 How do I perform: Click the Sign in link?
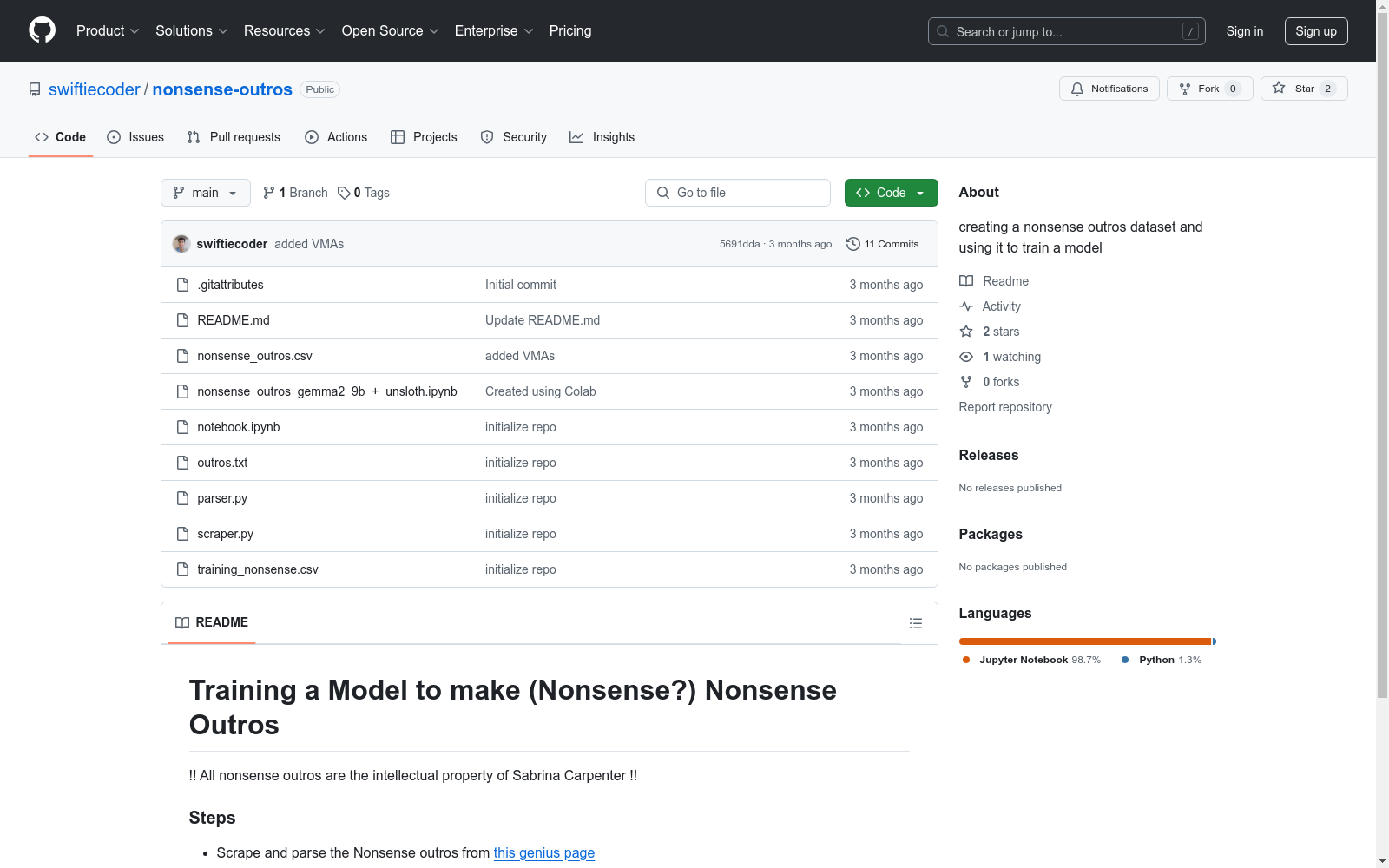tap(1245, 31)
